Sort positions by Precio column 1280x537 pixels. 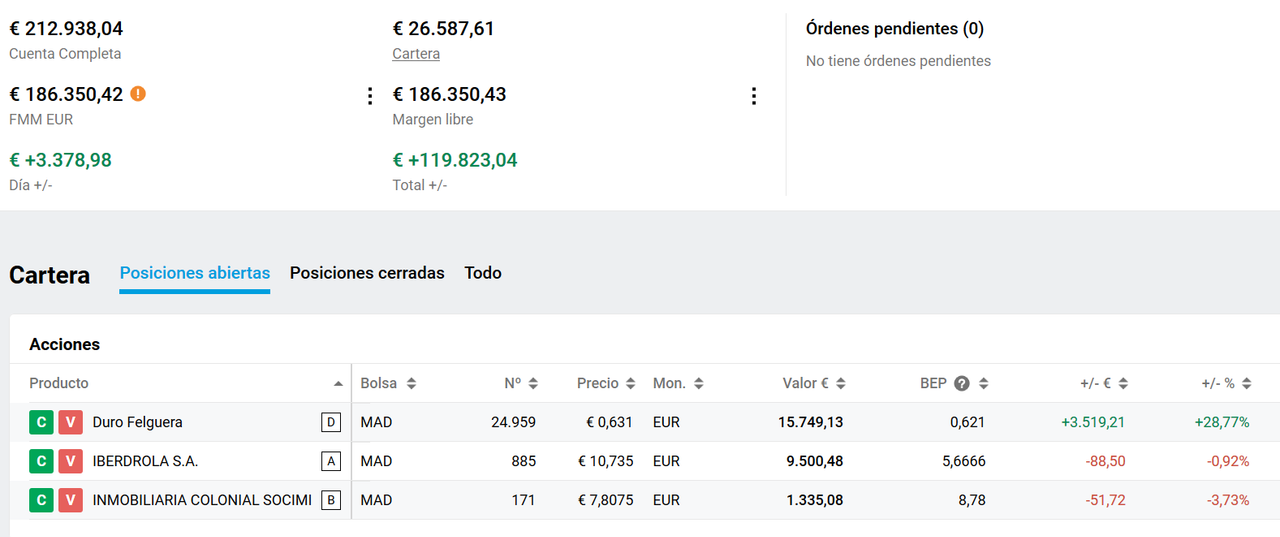[629, 383]
